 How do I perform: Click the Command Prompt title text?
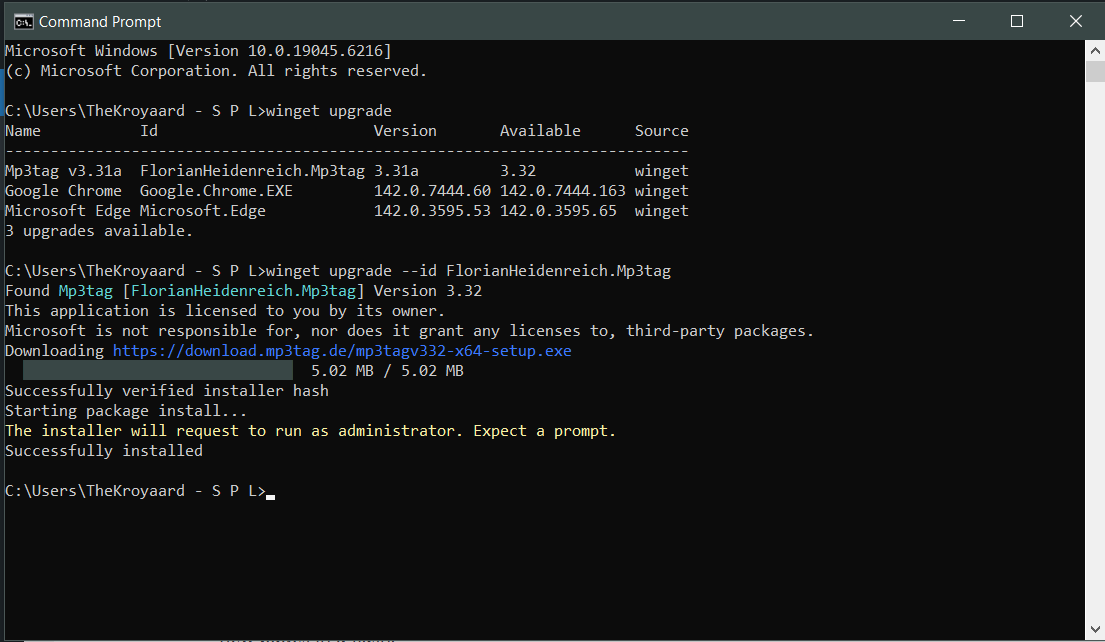click(x=100, y=20)
